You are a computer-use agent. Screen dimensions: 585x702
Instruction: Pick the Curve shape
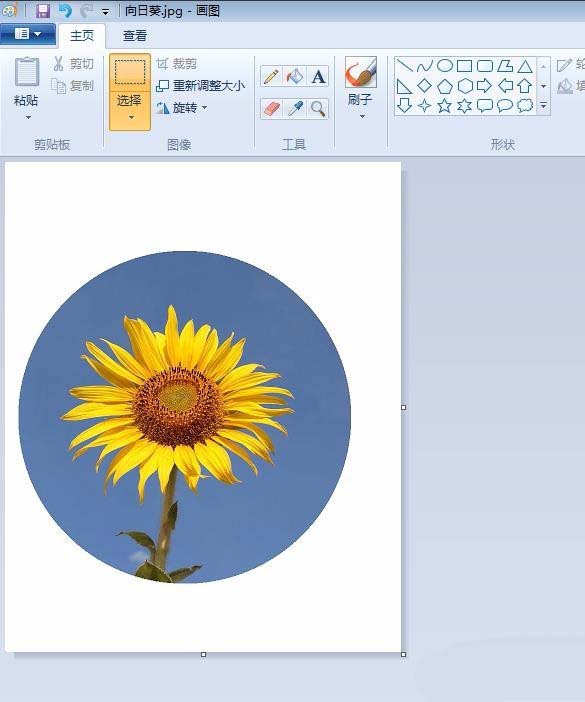(424, 66)
